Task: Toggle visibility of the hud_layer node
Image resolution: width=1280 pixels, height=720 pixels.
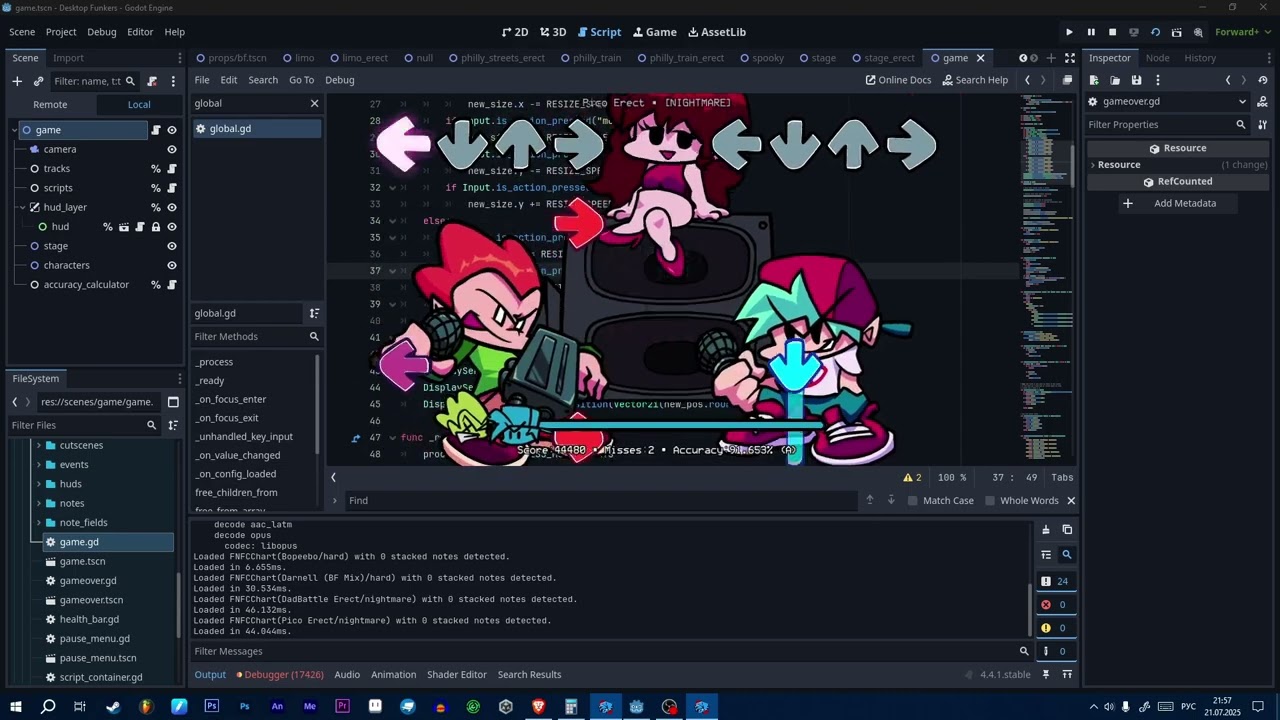Action: pyautogui.click(x=172, y=208)
